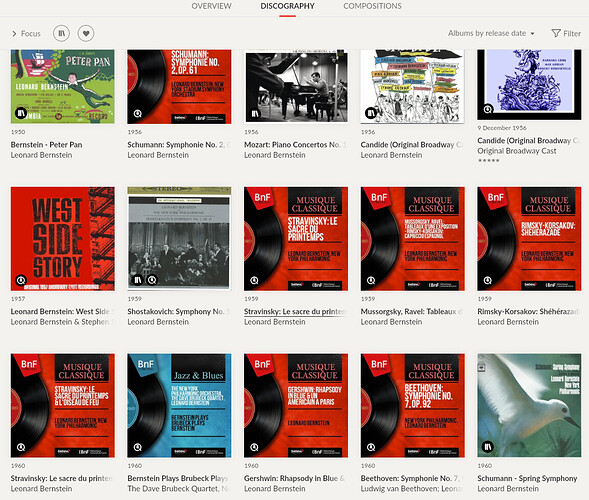Screen dimensions: 589x500
Task: Expand the Focus panel chevron
Action: (14, 33)
